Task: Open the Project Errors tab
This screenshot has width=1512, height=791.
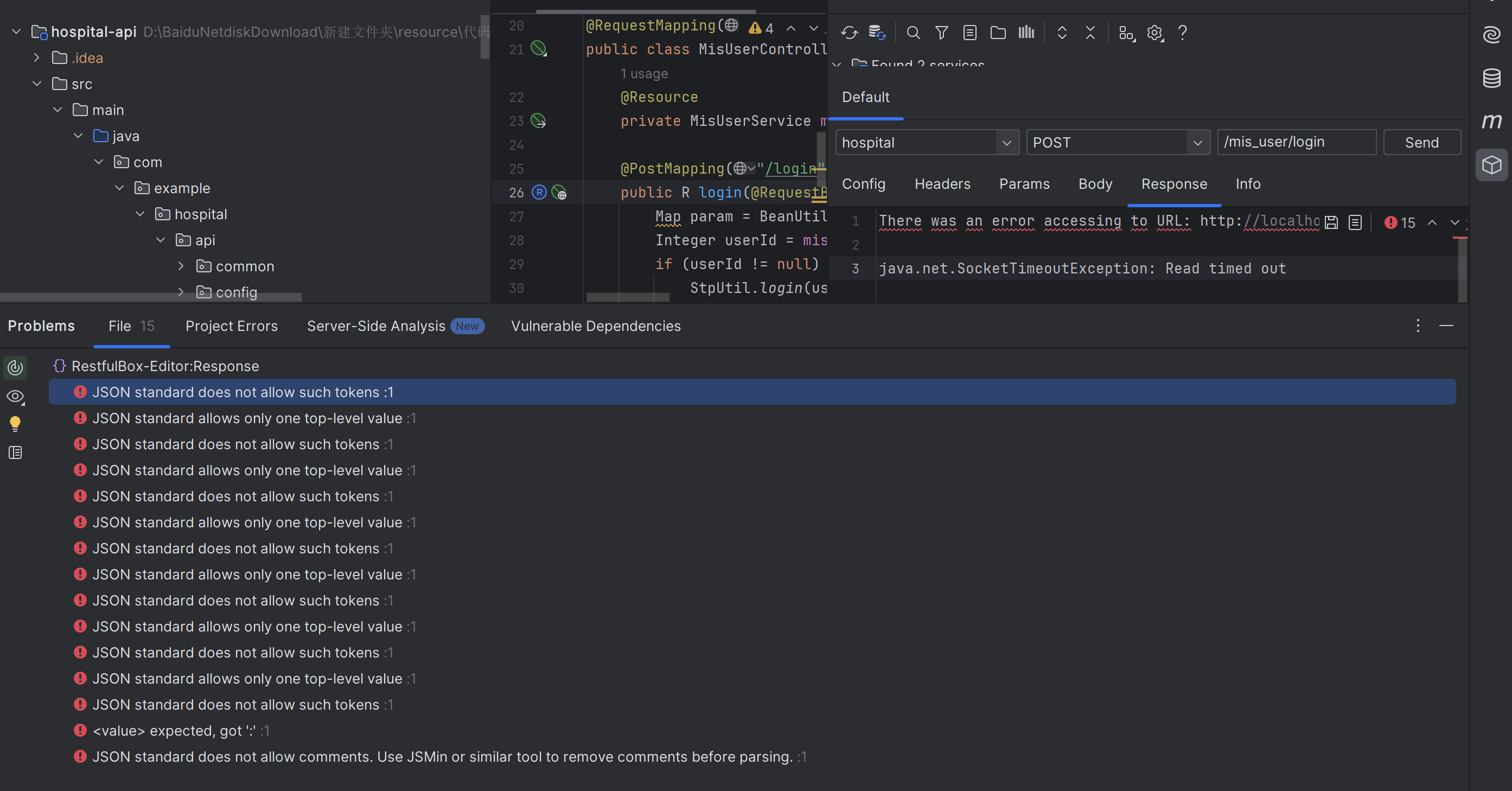Action: pos(231,326)
